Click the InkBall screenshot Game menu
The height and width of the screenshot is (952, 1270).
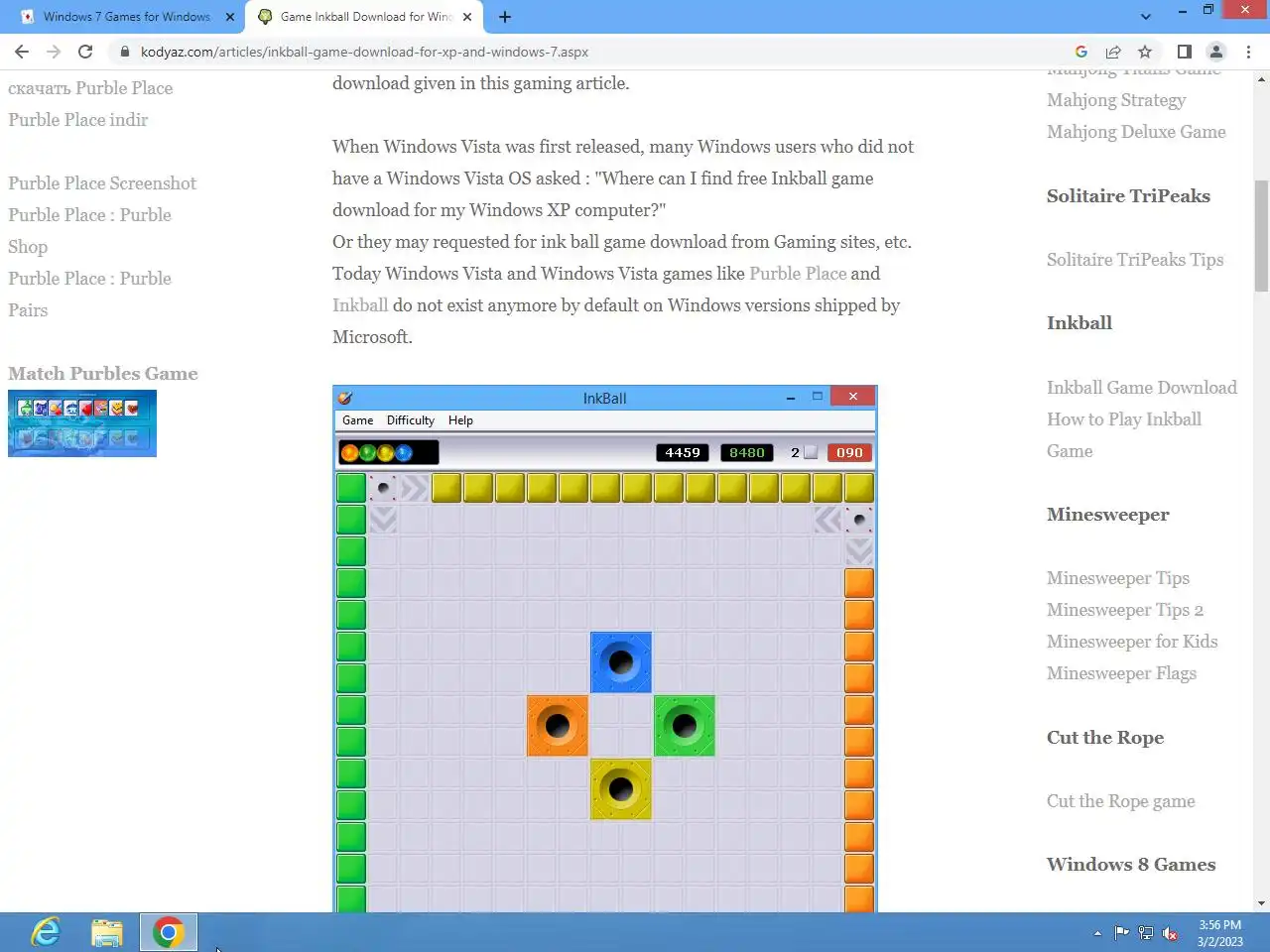(x=357, y=420)
